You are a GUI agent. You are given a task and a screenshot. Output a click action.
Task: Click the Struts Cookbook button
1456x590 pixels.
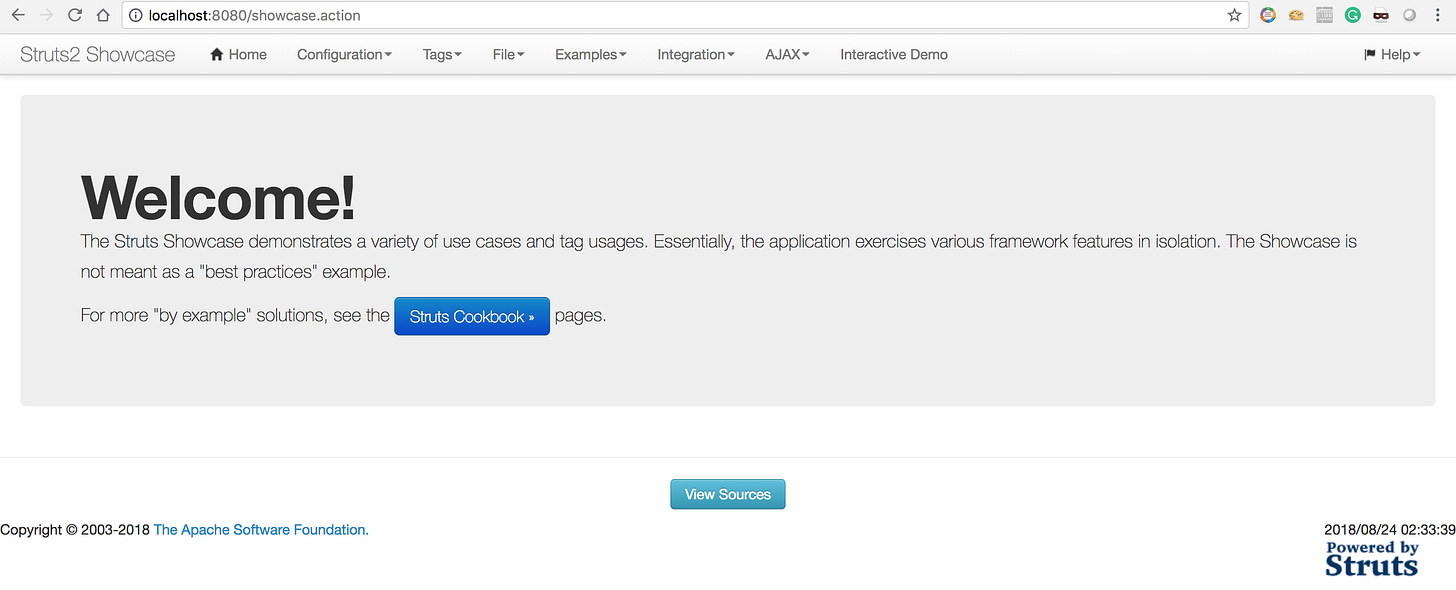click(x=472, y=316)
